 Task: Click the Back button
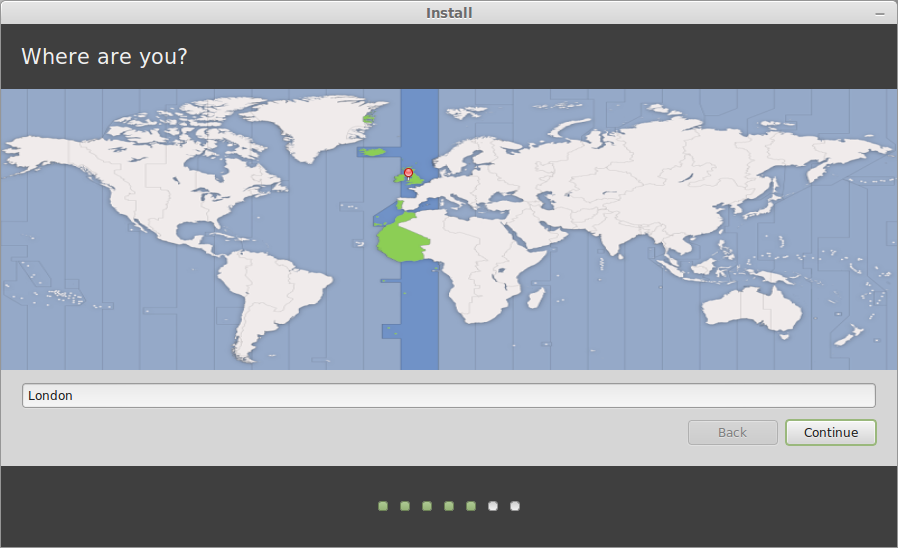coord(732,432)
